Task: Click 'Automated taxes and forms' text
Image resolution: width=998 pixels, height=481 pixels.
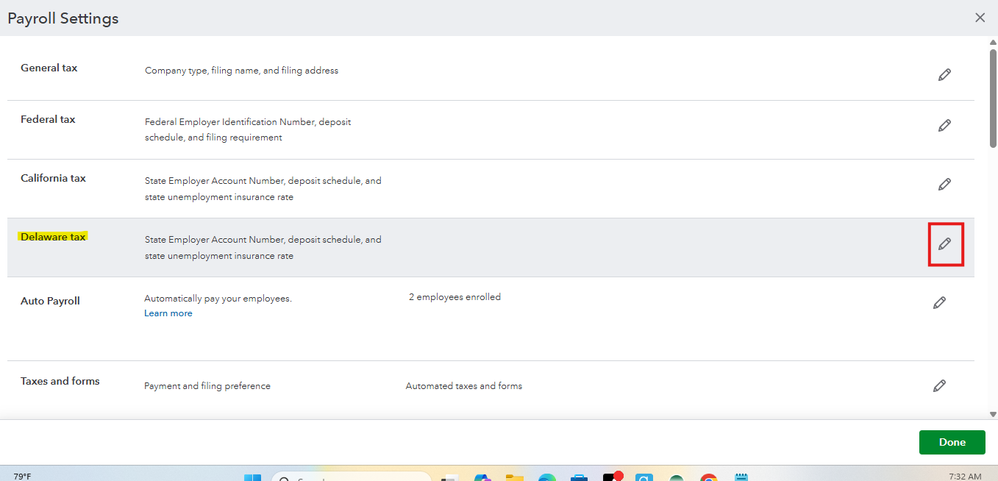Action: coord(464,386)
